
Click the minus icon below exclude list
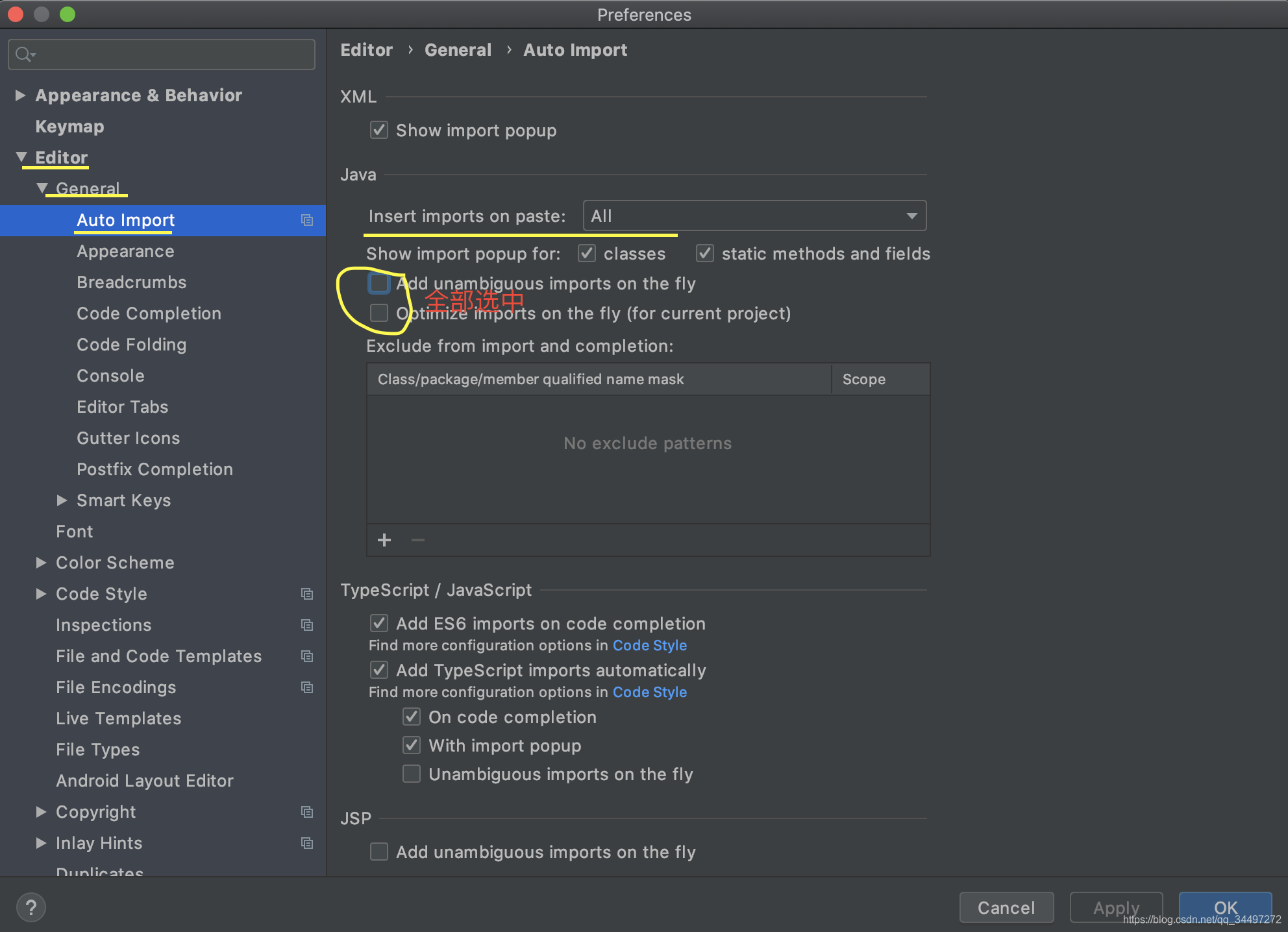[418, 540]
